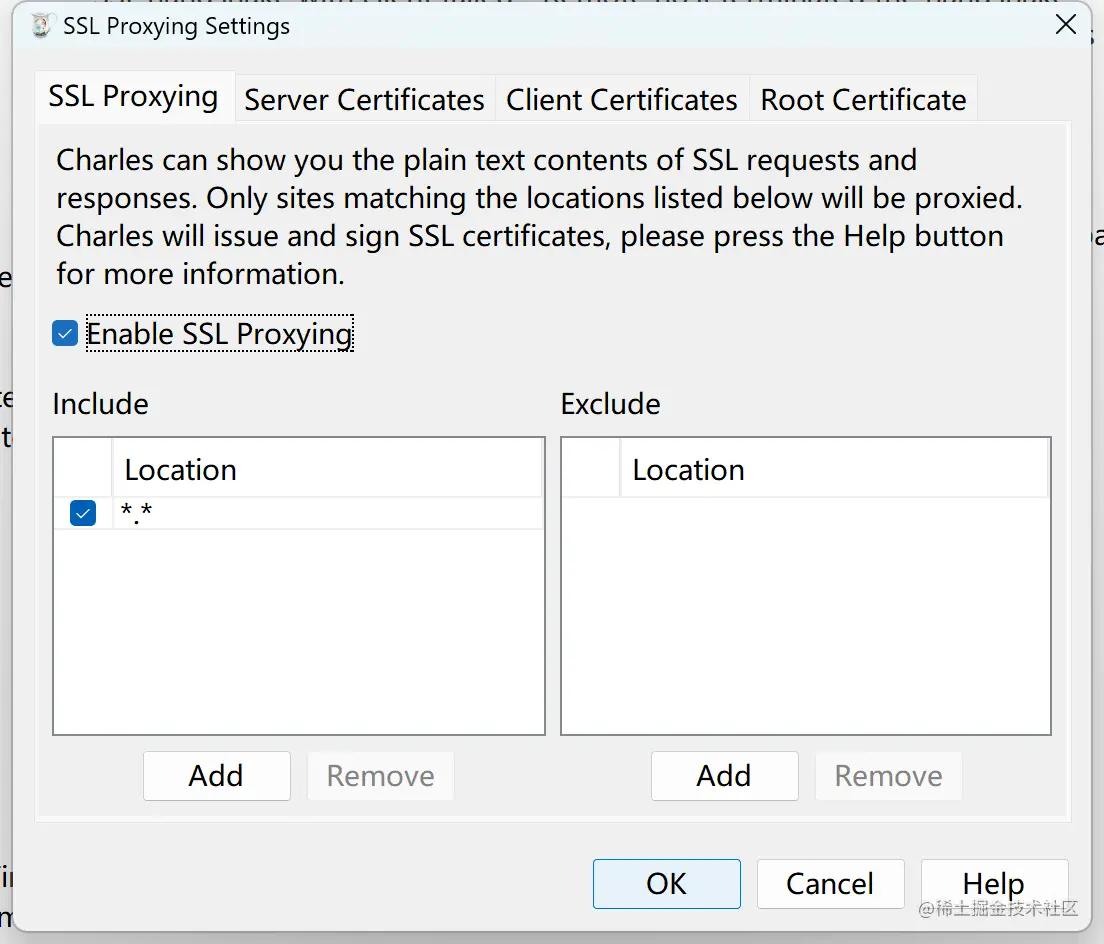Uncheck the *.* include location checkbox
This screenshot has width=1104, height=944.
point(83,513)
